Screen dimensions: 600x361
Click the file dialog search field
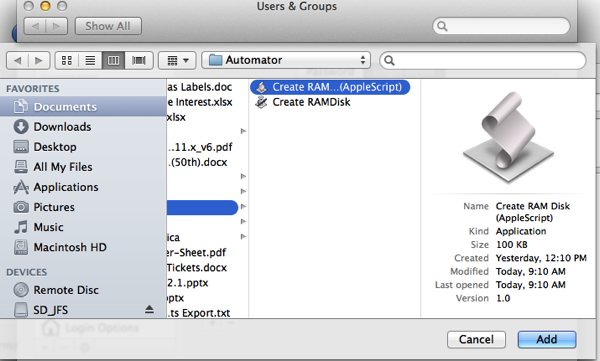pos(483,60)
